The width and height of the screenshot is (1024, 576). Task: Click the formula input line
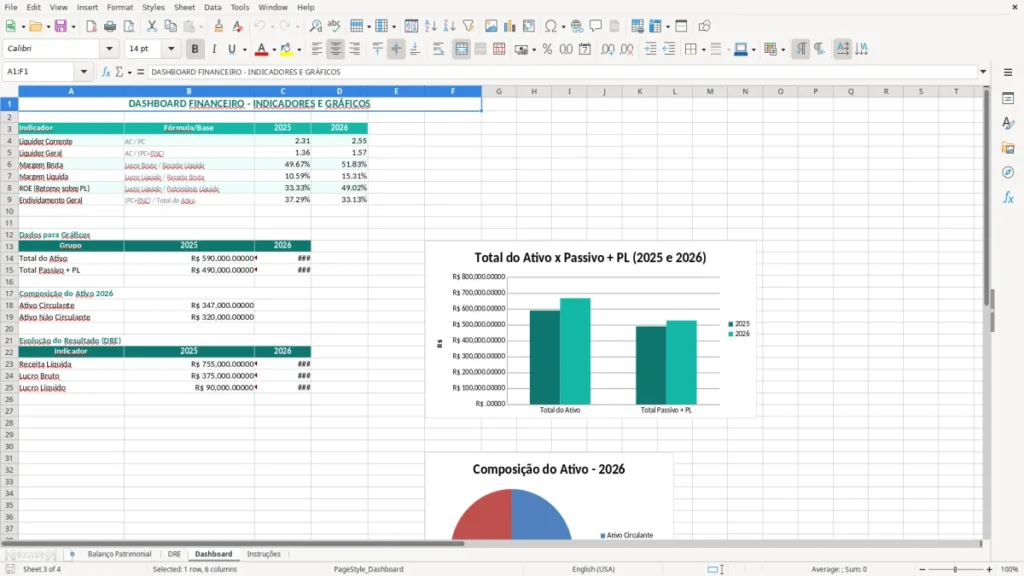562,72
